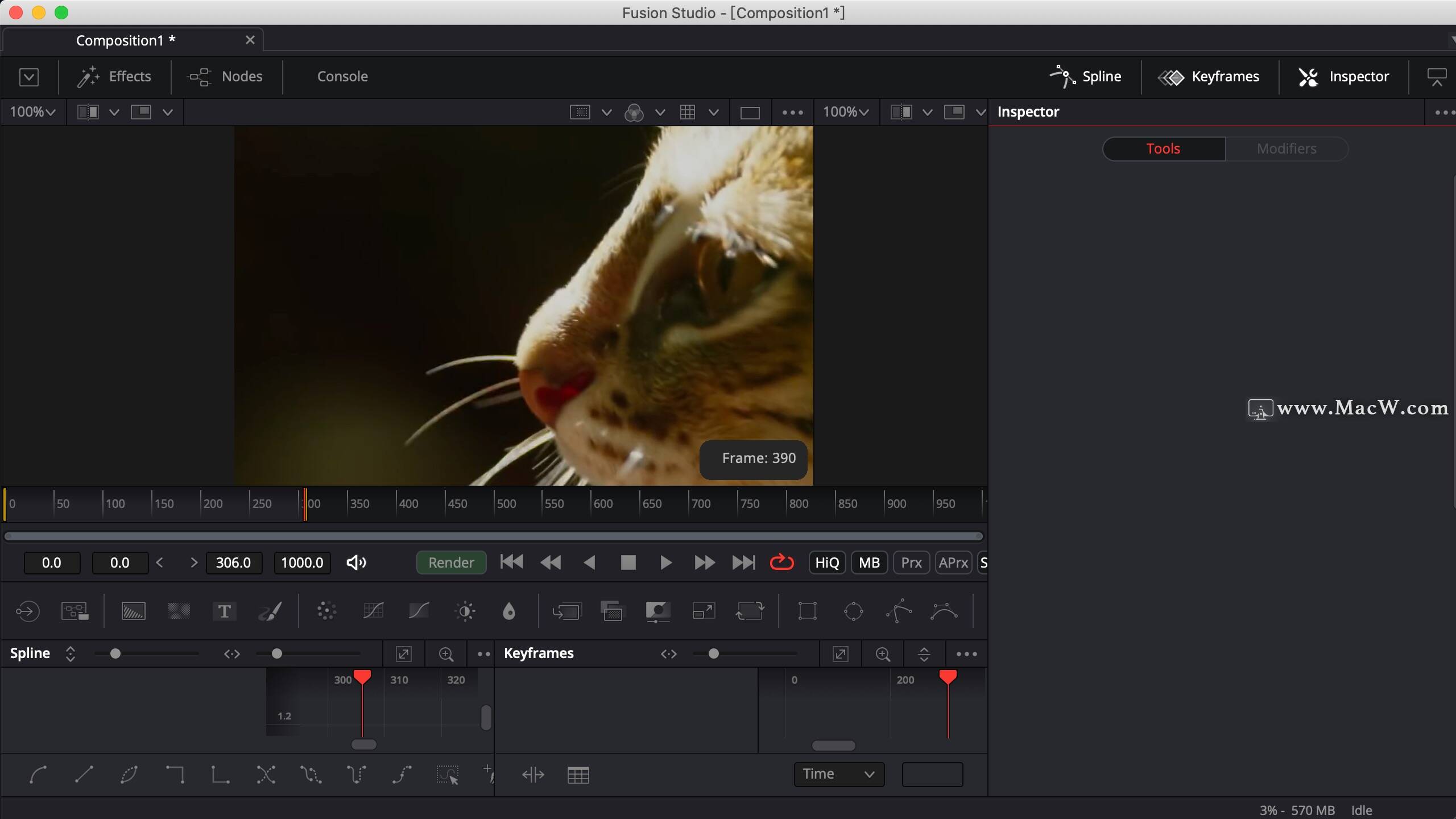
Task: Select the Paint brush tool
Action: (x=270, y=611)
